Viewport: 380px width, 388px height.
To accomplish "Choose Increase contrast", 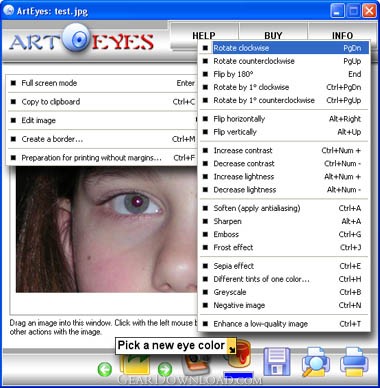I will tap(284, 150).
